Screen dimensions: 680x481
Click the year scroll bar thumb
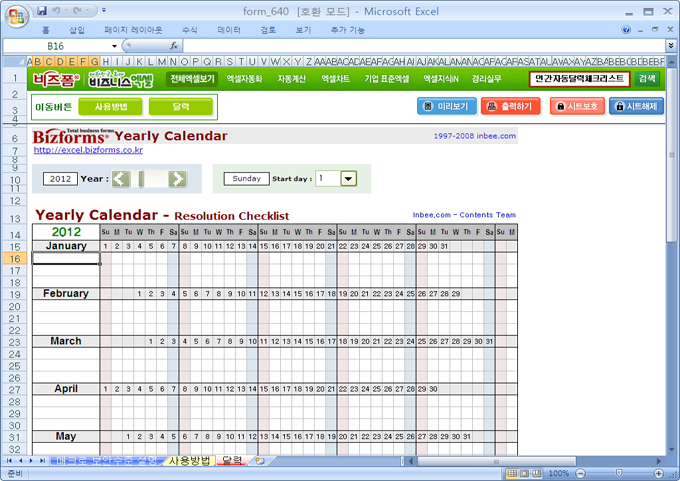coord(141,179)
